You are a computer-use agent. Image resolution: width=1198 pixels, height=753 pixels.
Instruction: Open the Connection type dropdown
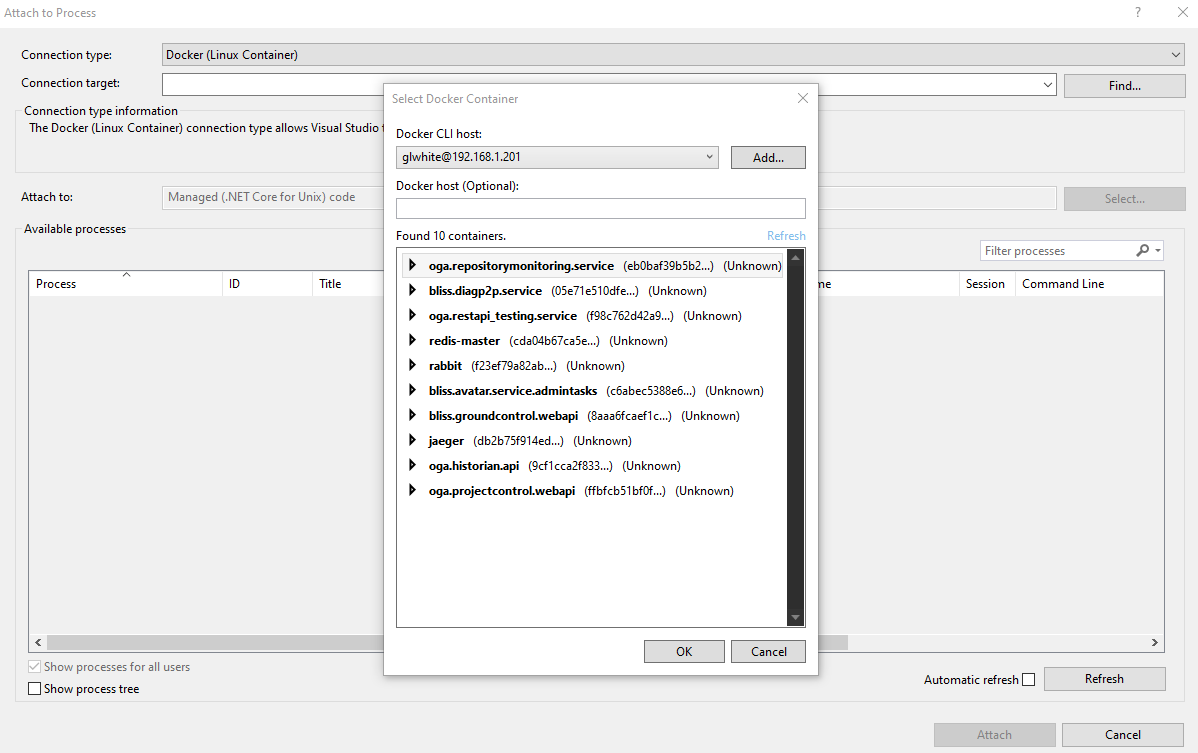673,55
